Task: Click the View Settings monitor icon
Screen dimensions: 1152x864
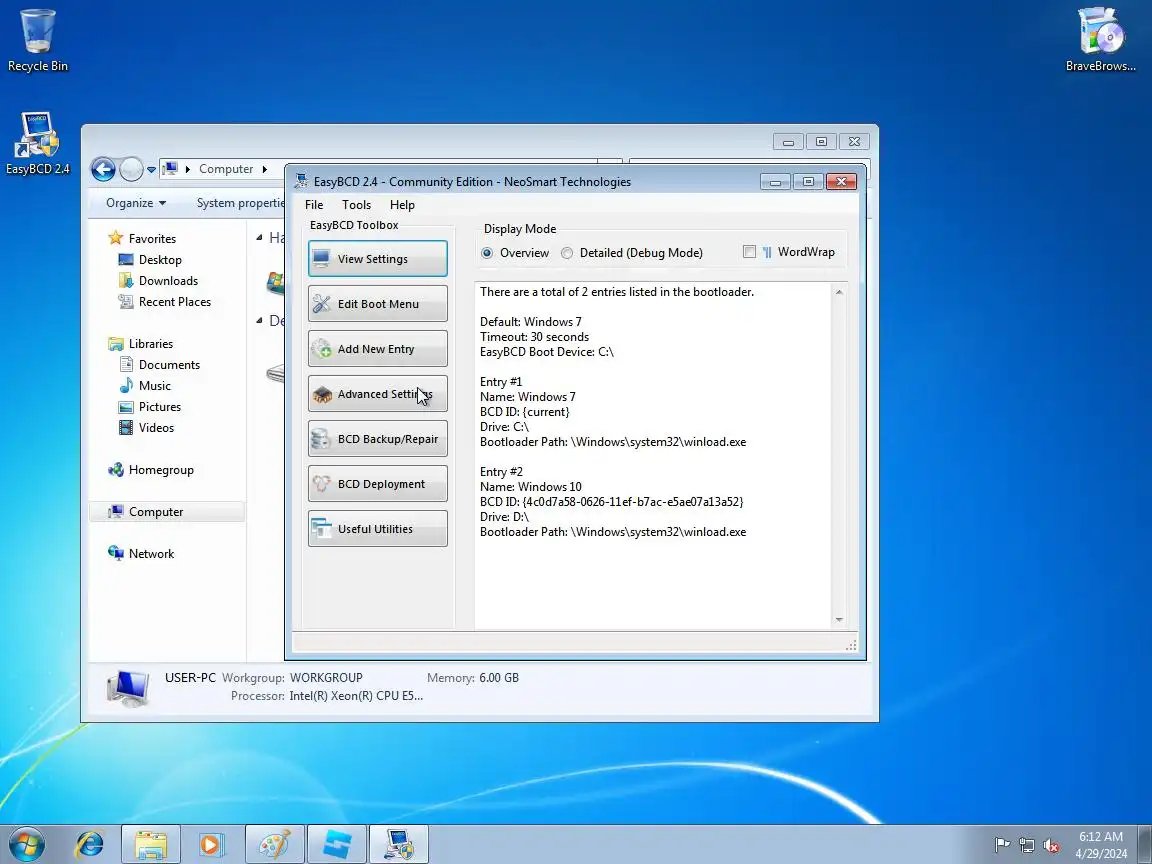Action: point(321,259)
